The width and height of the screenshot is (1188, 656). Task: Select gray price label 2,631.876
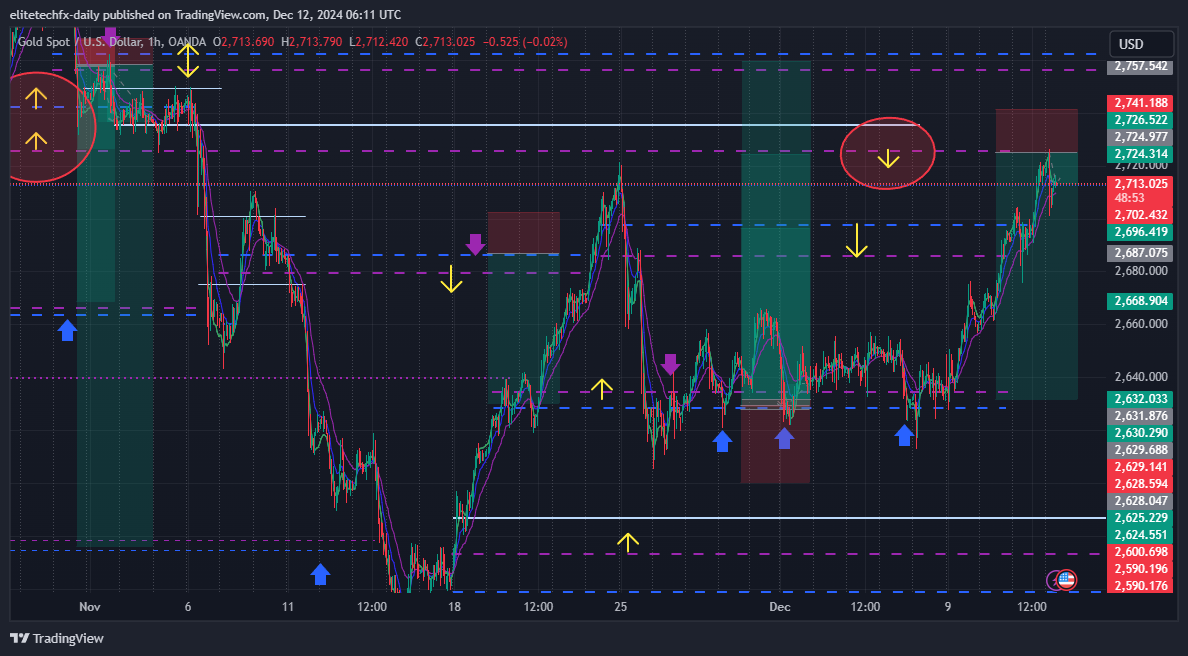coord(1141,415)
